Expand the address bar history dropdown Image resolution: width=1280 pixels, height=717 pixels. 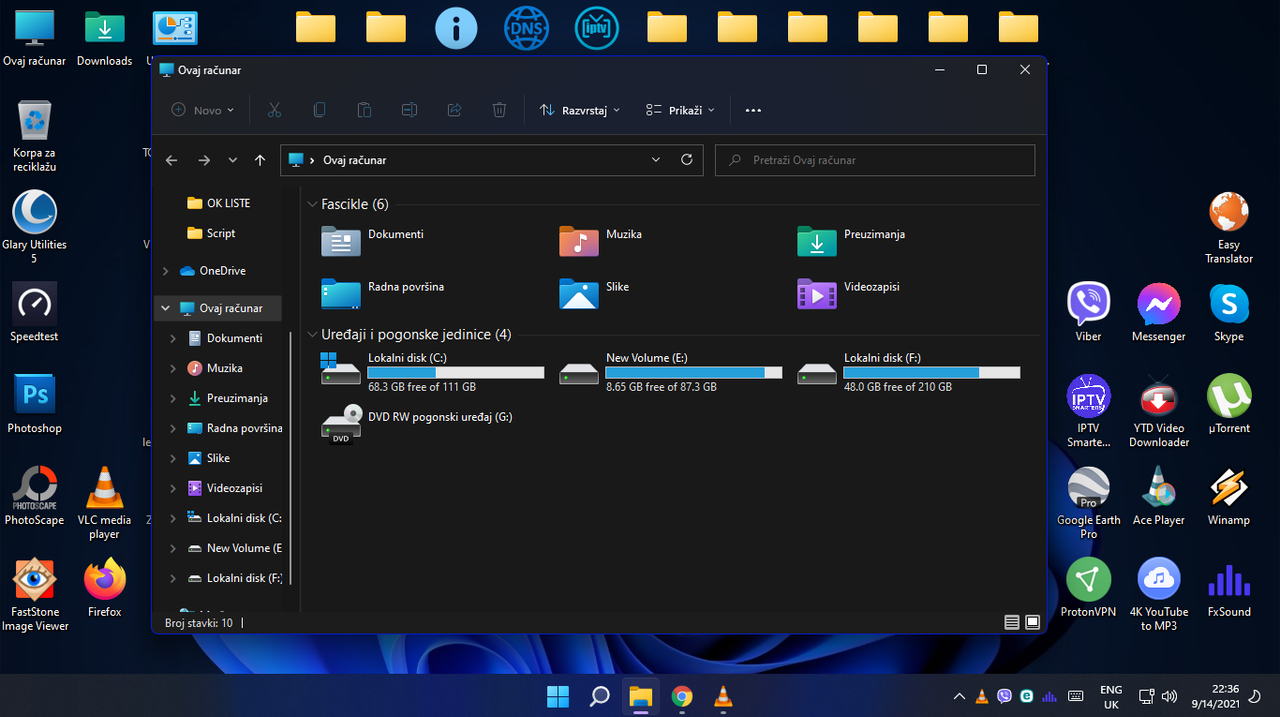(x=656, y=160)
